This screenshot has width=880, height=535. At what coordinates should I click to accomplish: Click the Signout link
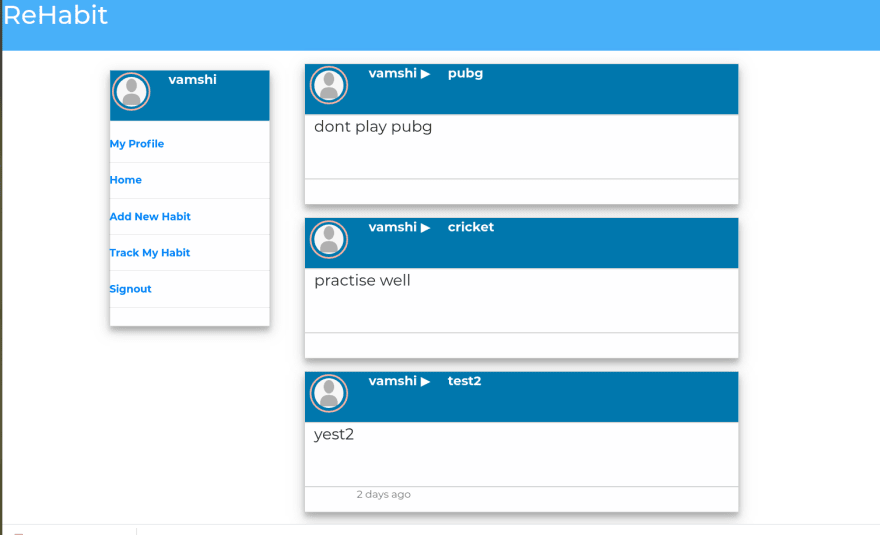point(131,289)
